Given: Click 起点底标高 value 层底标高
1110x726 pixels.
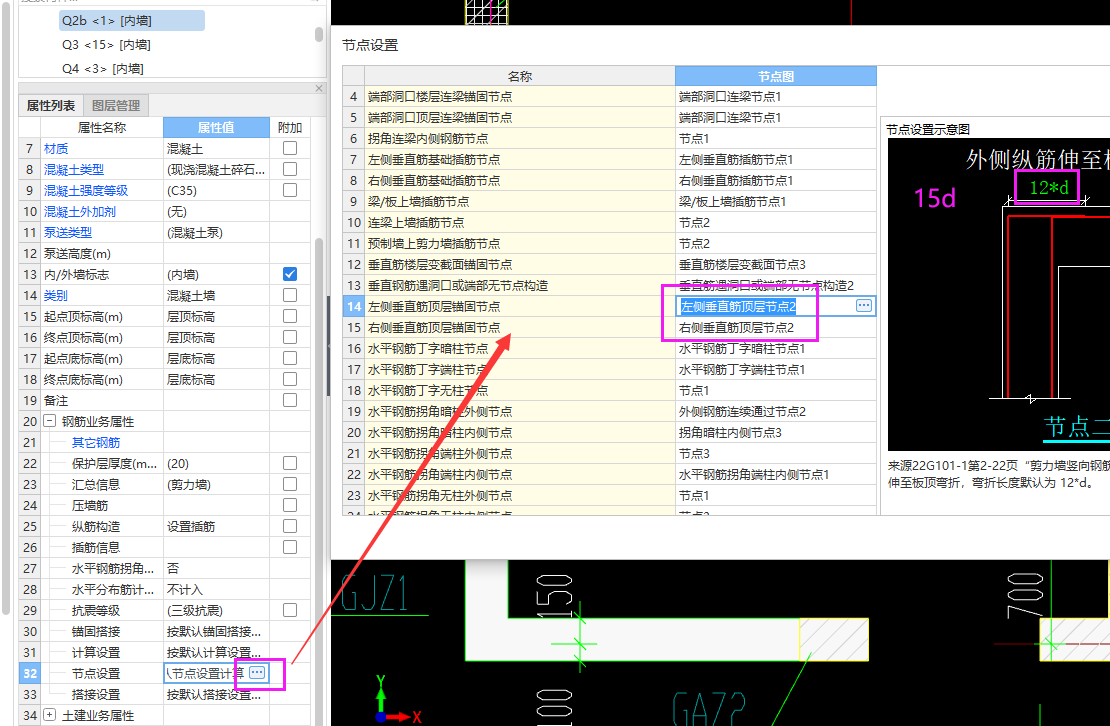Looking at the screenshot, I should [217, 358].
